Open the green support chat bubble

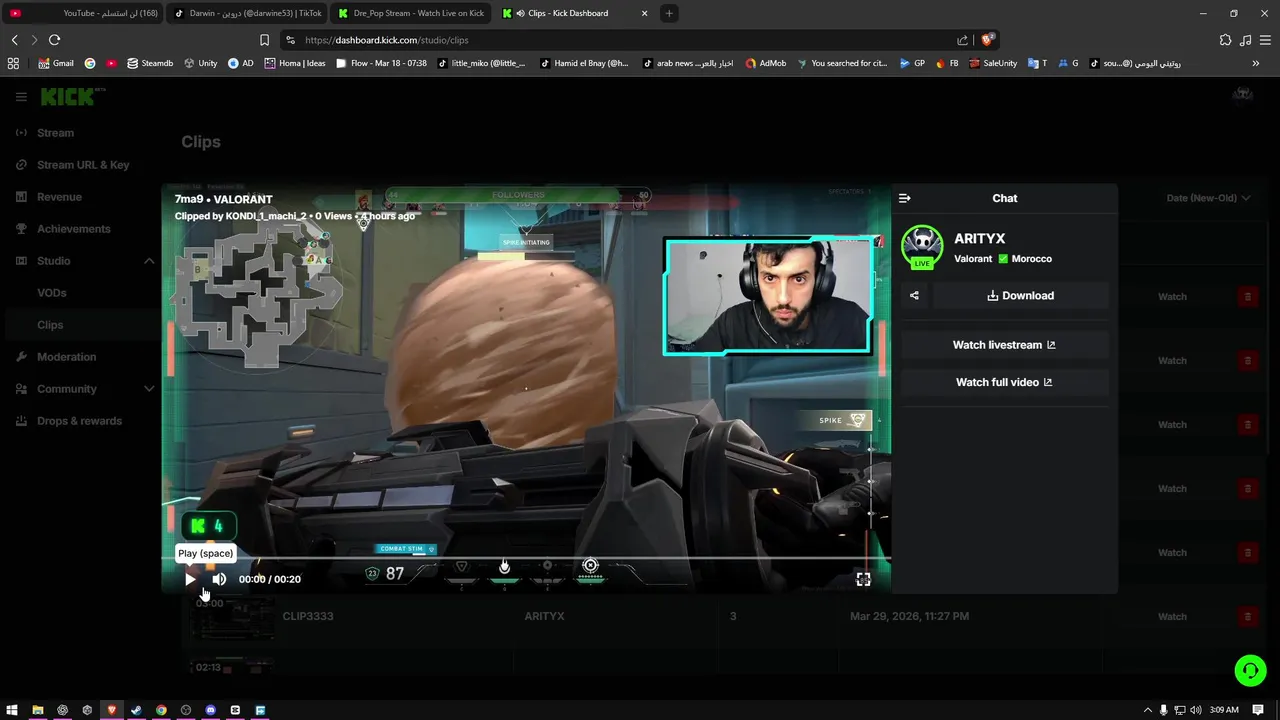pos(1250,670)
